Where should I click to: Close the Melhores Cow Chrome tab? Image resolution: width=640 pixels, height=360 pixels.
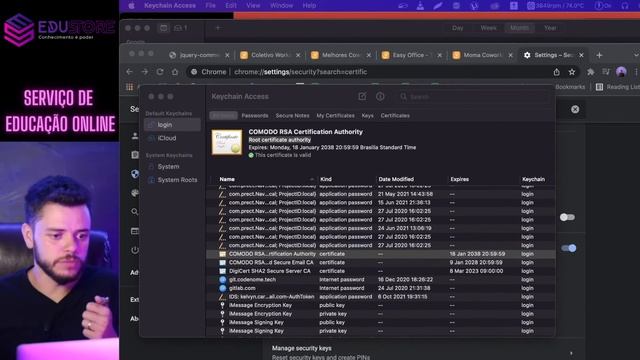[x=369, y=55]
